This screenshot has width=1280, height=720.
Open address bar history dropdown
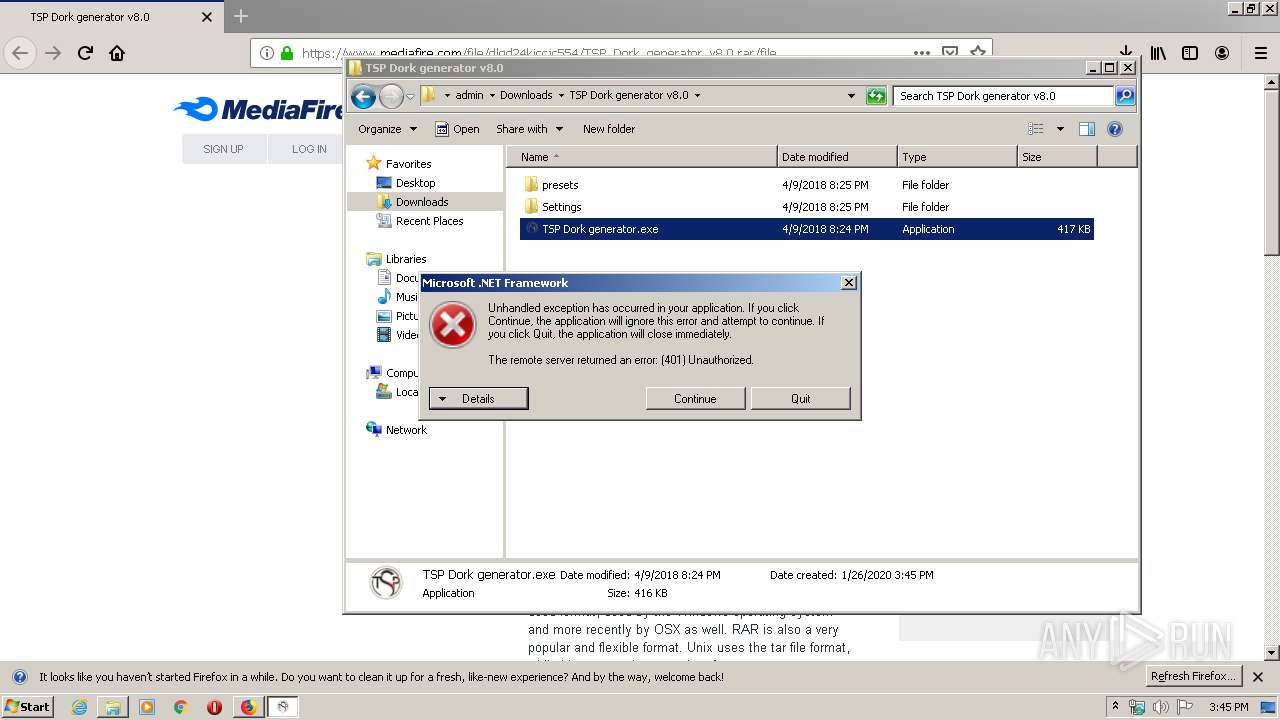click(x=851, y=96)
